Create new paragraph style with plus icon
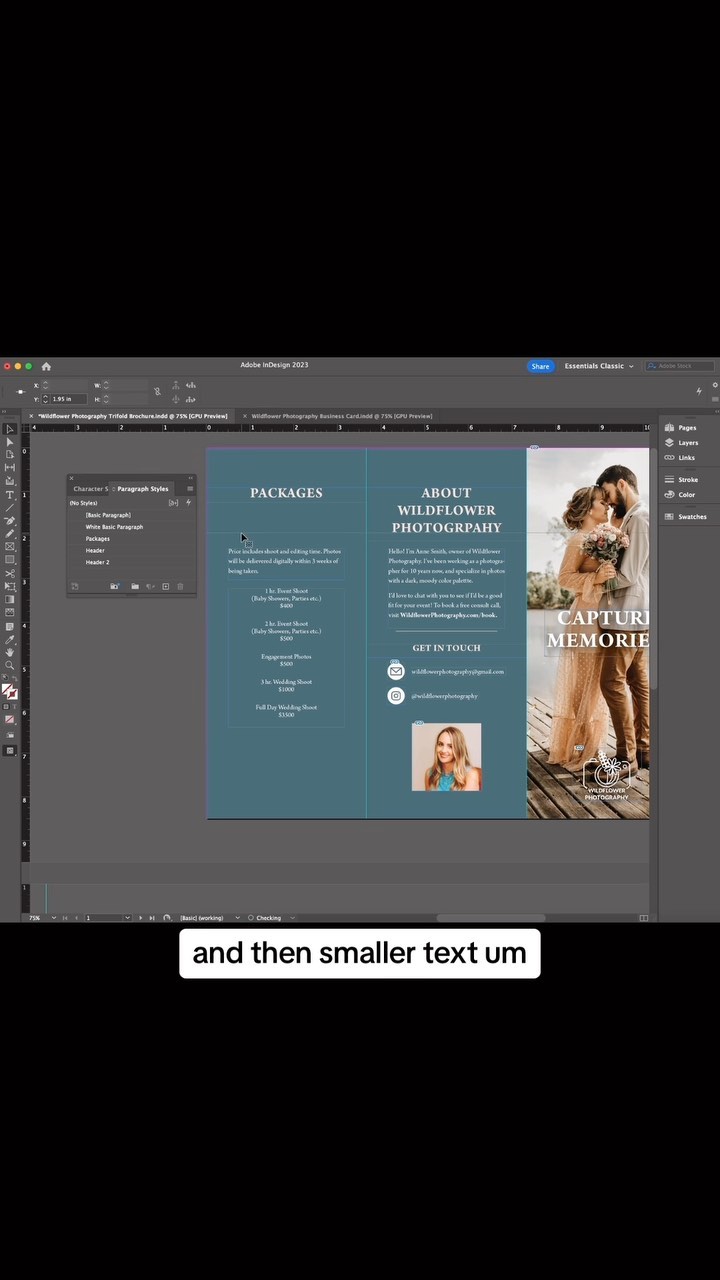The width and height of the screenshot is (720, 1280). 165,586
